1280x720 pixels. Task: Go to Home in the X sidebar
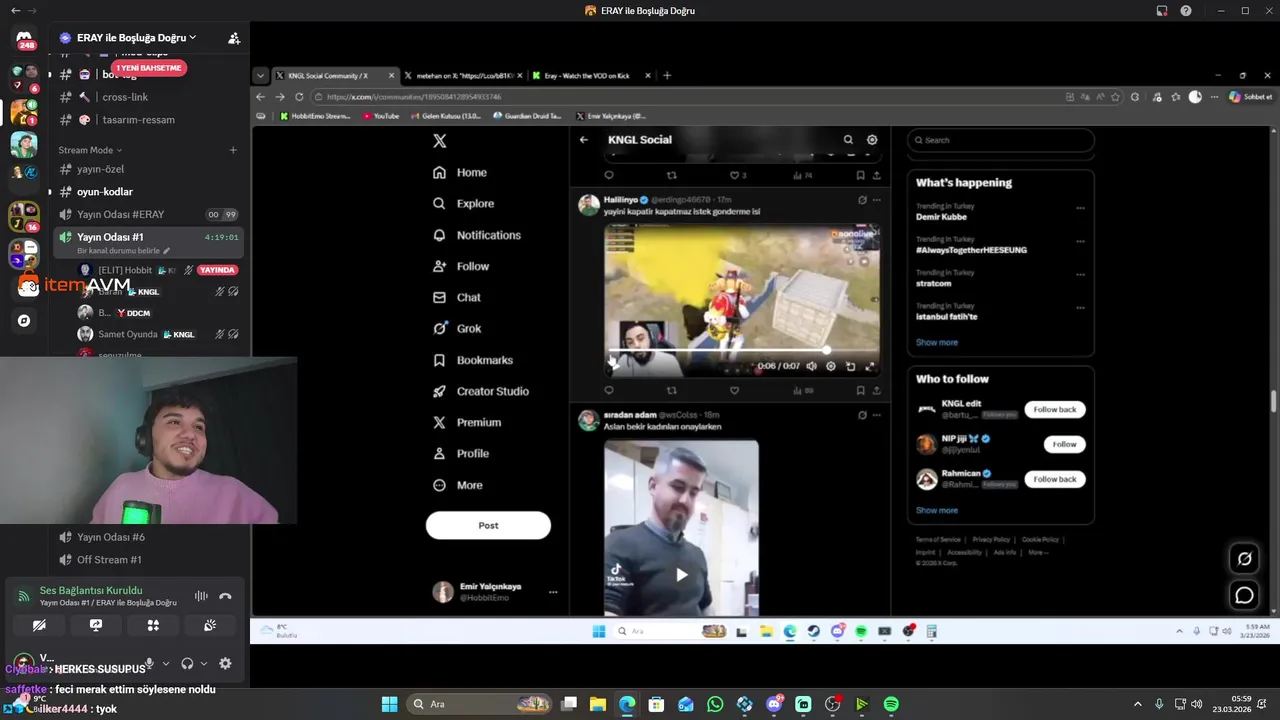[460, 173]
